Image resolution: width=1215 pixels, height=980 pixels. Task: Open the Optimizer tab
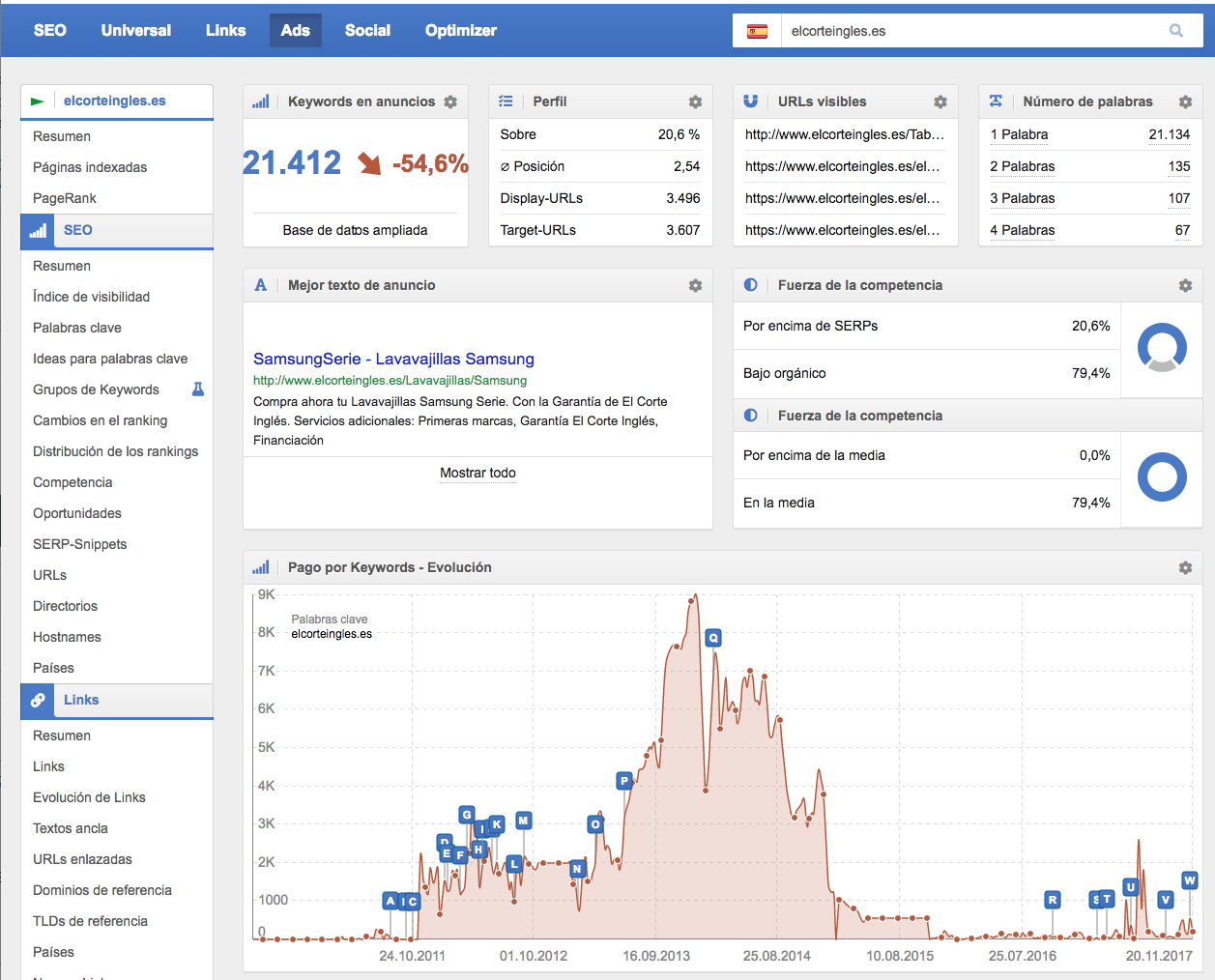tap(460, 30)
